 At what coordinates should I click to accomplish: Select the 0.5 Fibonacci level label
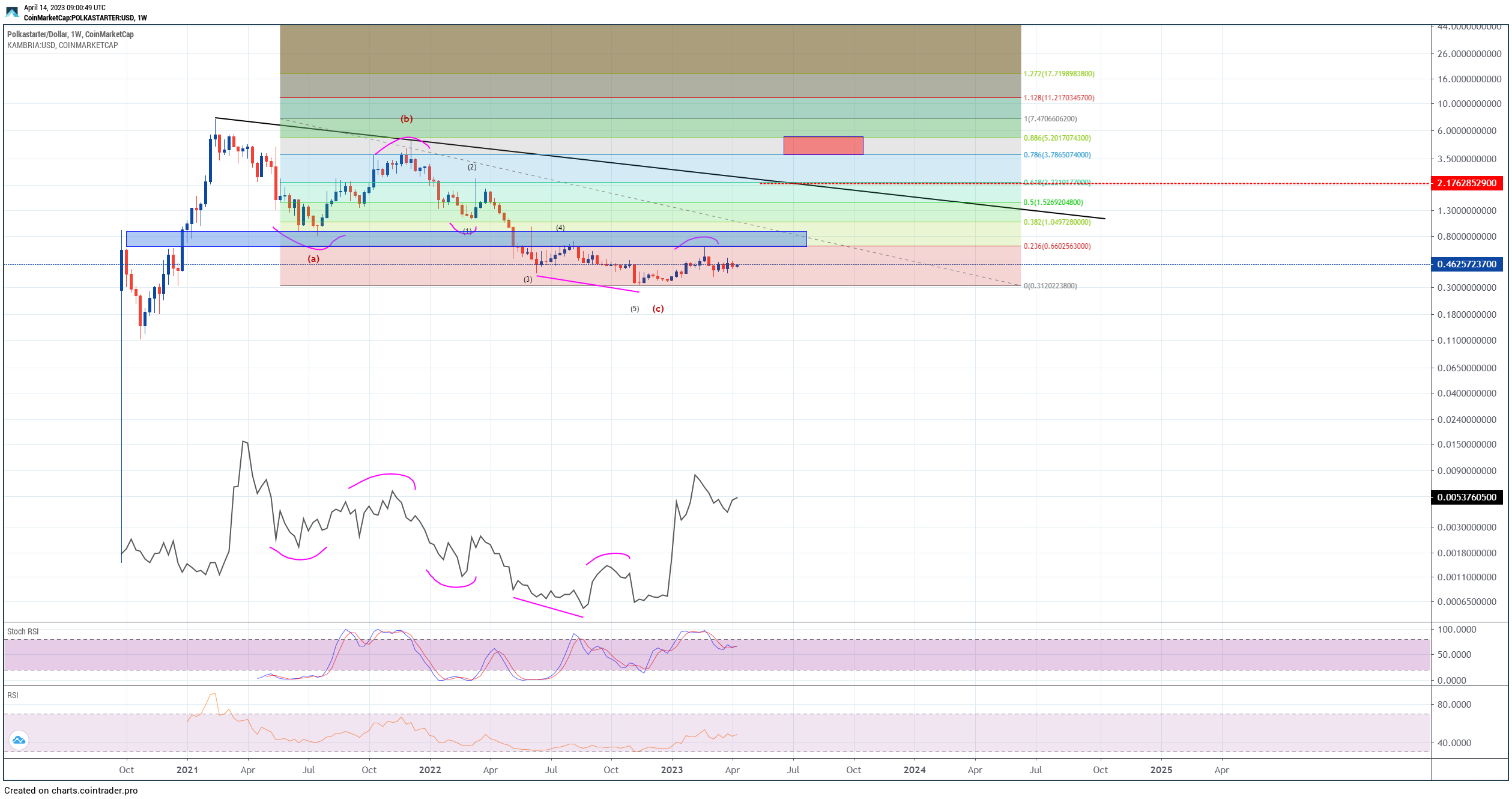1053,202
